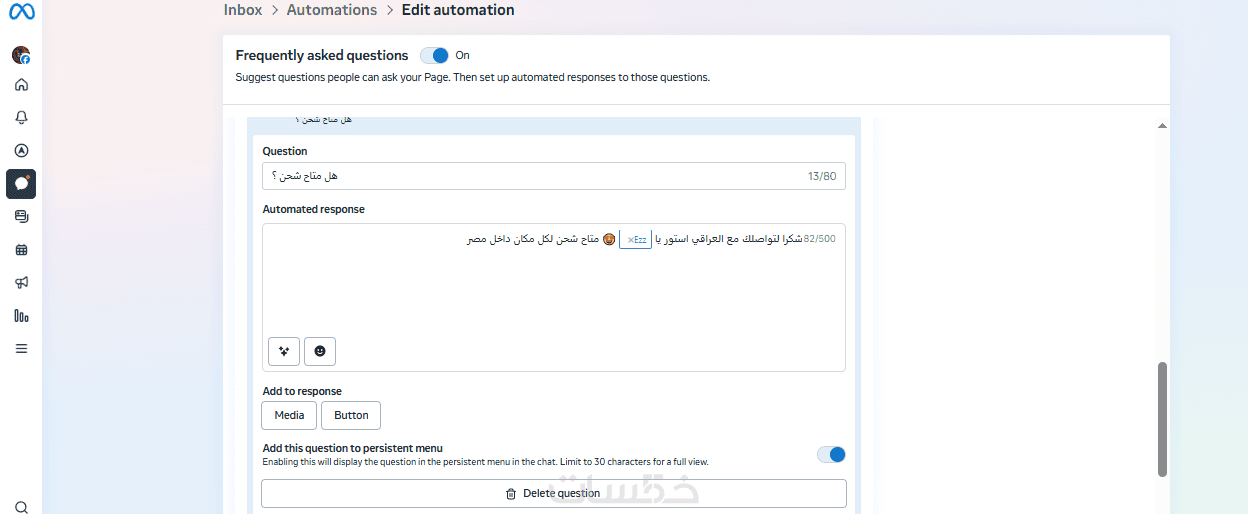The height and width of the screenshot is (514, 1248).
Task: Click the Meta logo in the sidebar
Action: 22,11
